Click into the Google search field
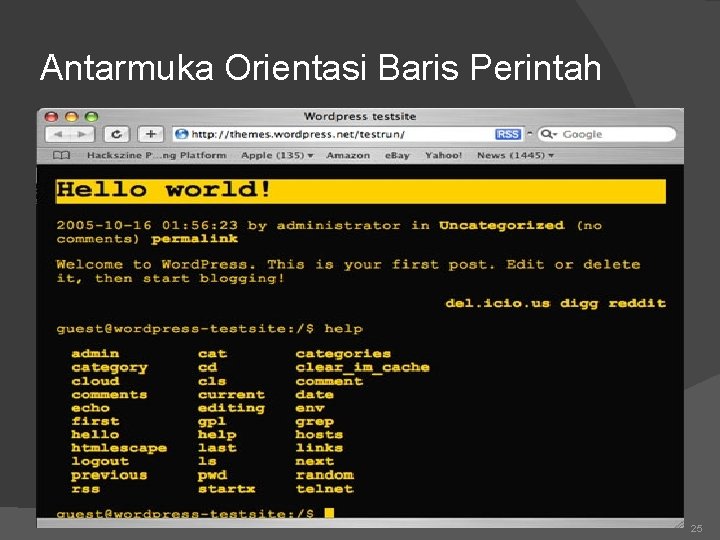 coord(607,134)
